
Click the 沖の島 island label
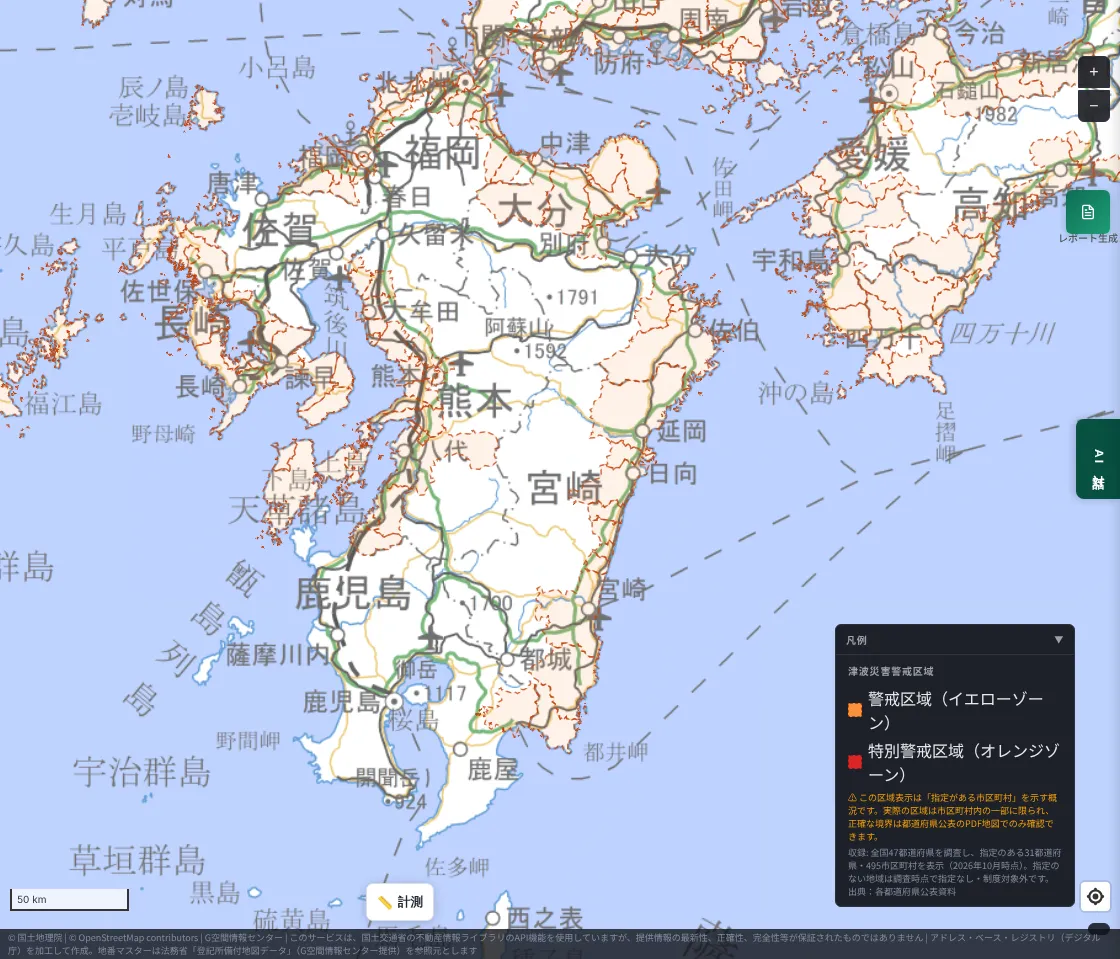tap(796, 392)
